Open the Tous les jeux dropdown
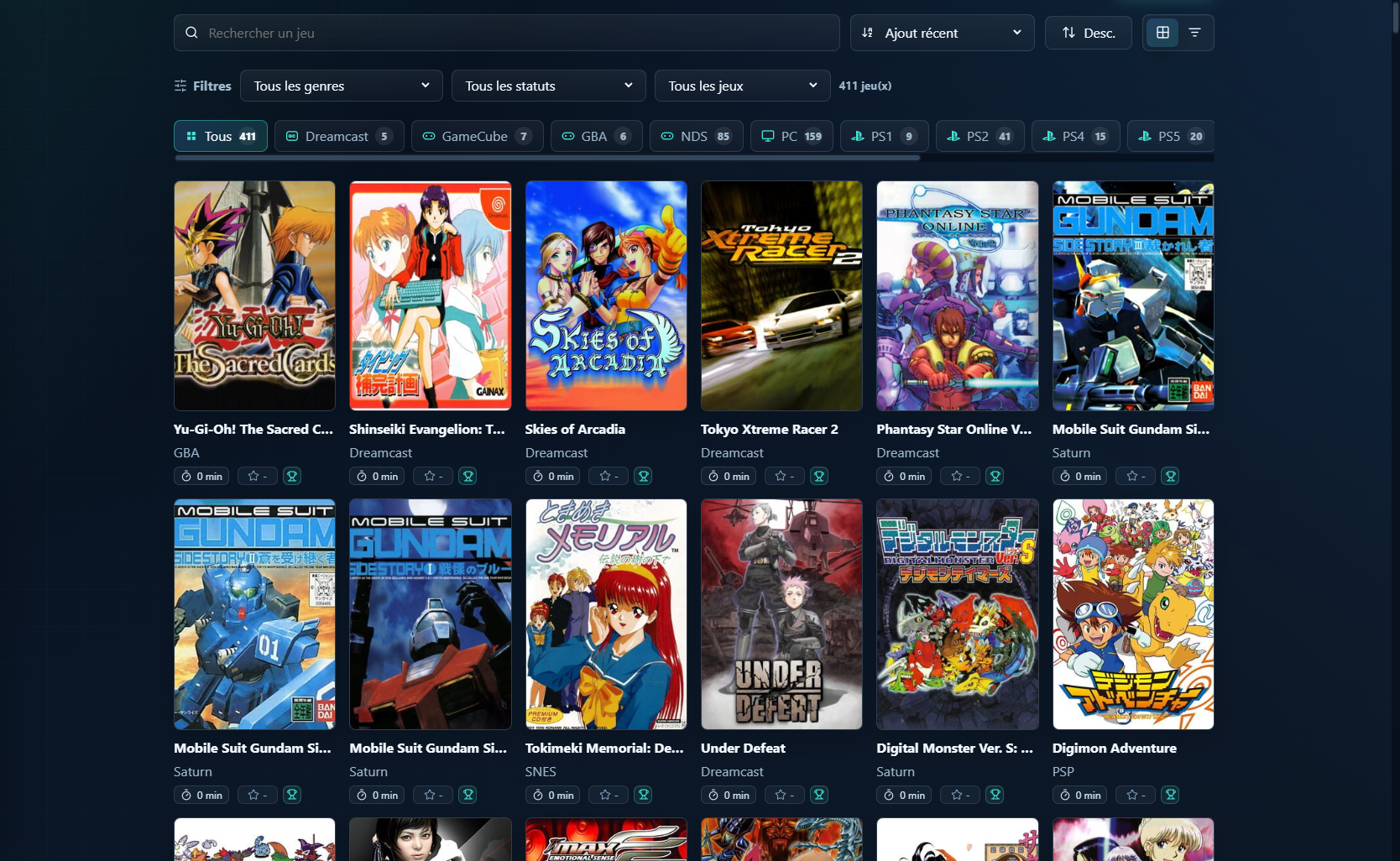The width and height of the screenshot is (1400, 861). 743,86
